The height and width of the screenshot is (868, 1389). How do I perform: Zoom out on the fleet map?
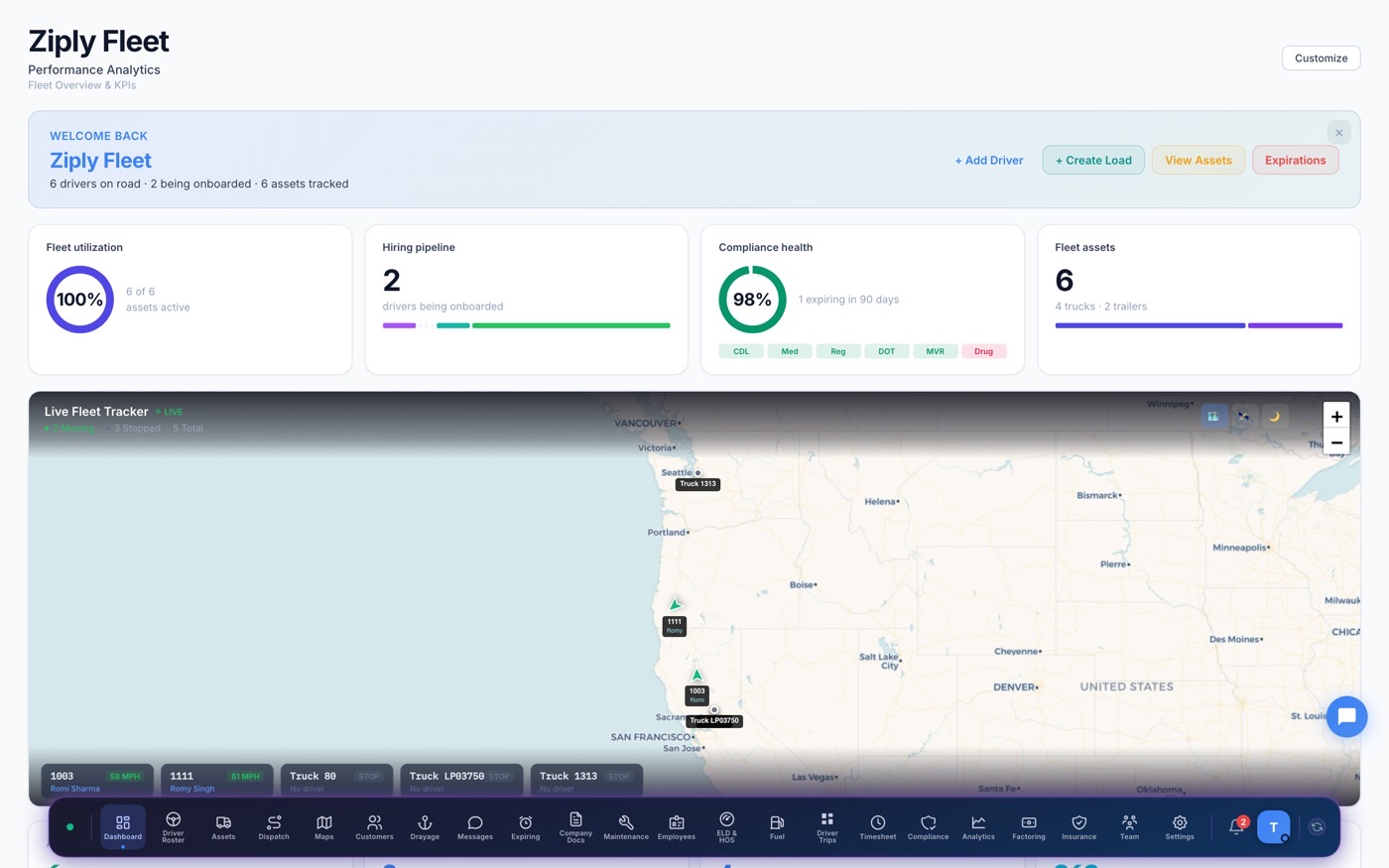click(x=1336, y=442)
